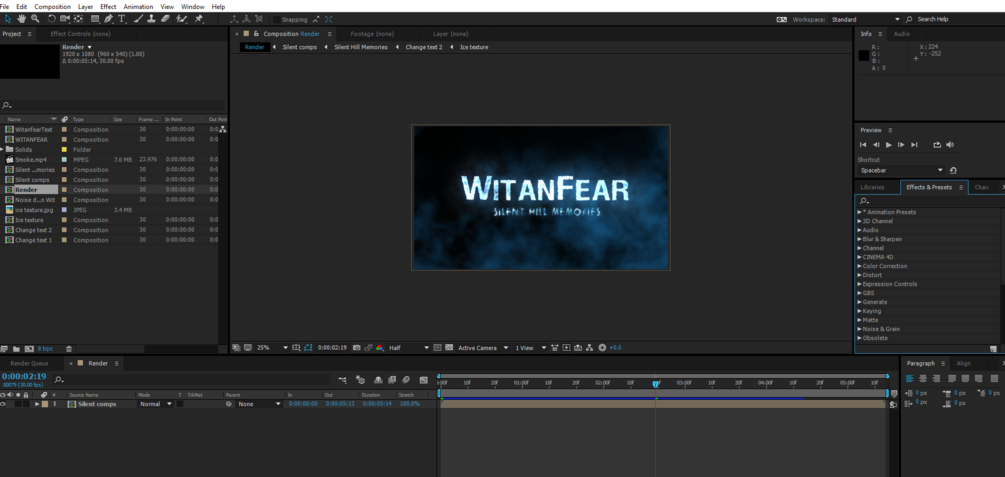Toggle preview loop option
The width and height of the screenshot is (1005, 477).
pos(937,145)
